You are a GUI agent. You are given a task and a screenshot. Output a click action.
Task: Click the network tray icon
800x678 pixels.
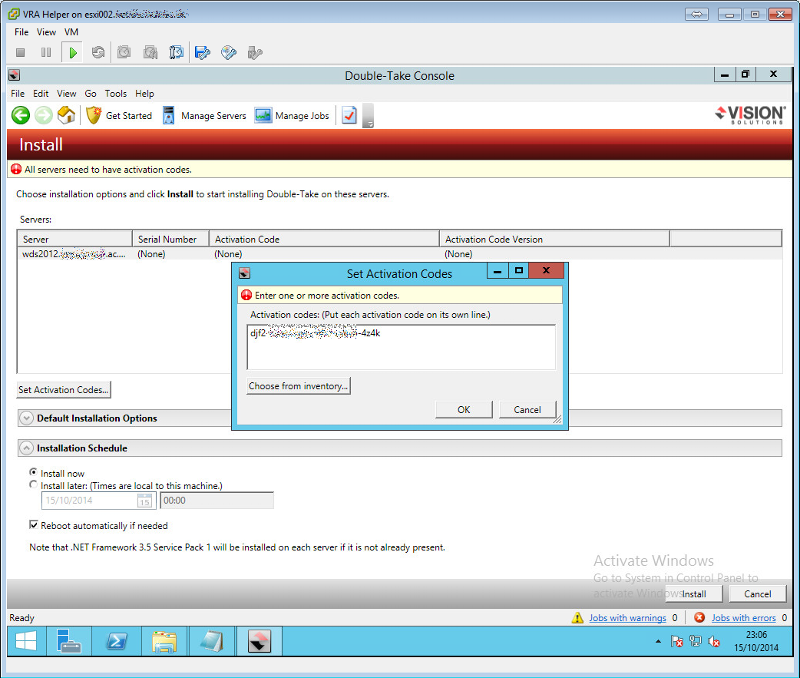[695, 641]
